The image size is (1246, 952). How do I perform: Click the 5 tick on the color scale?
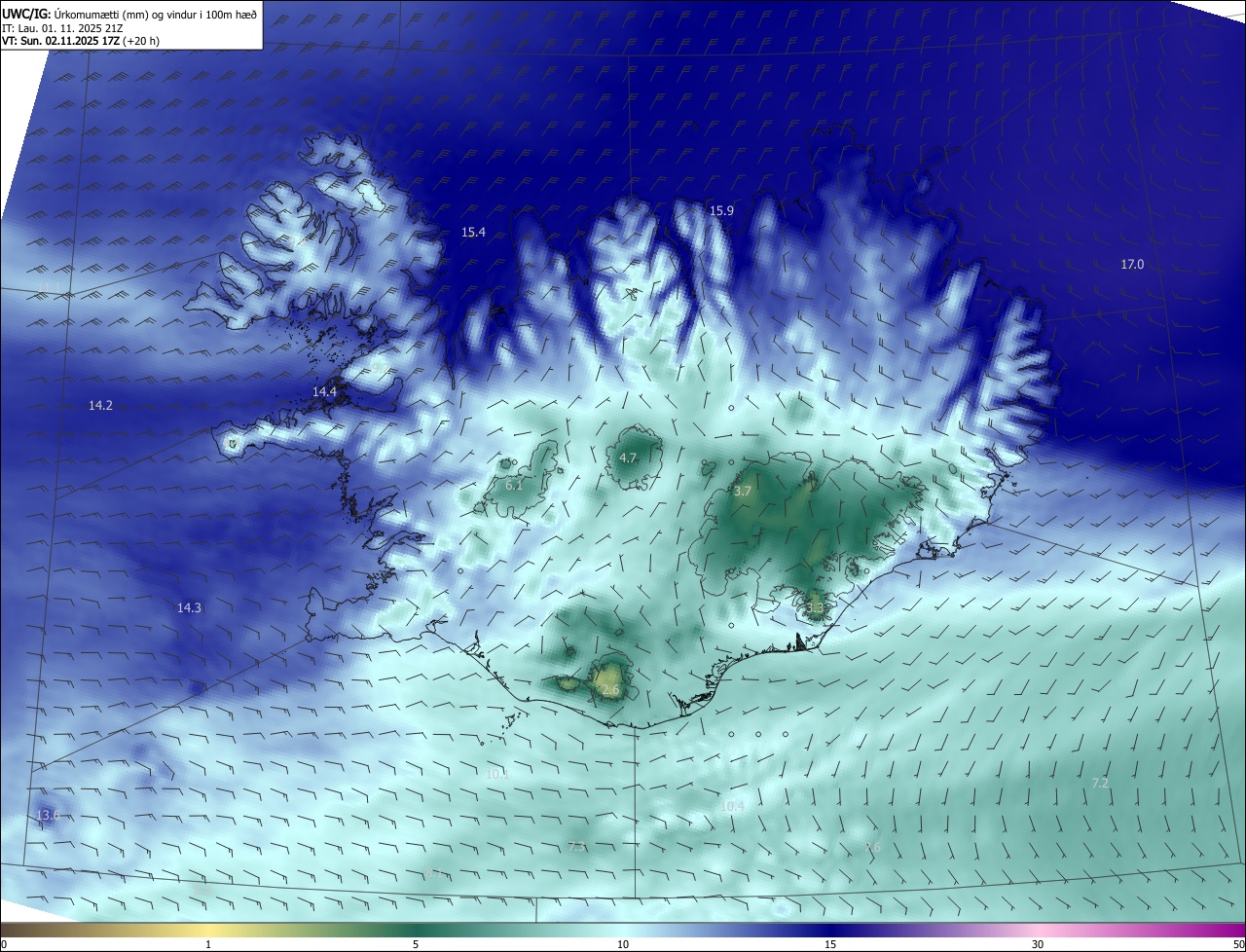[x=416, y=944]
